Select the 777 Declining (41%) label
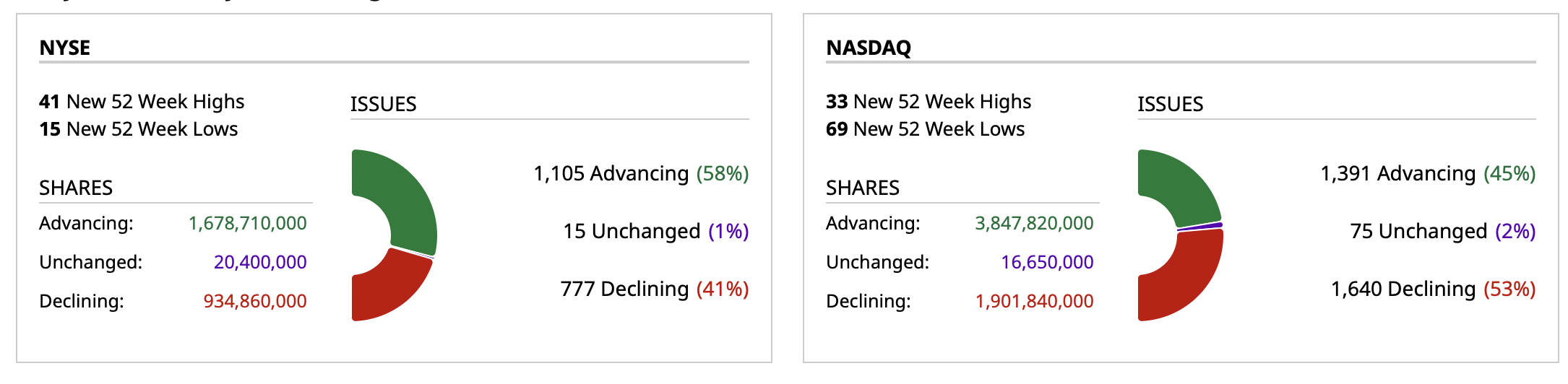1568x384 pixels. point(655,289)
